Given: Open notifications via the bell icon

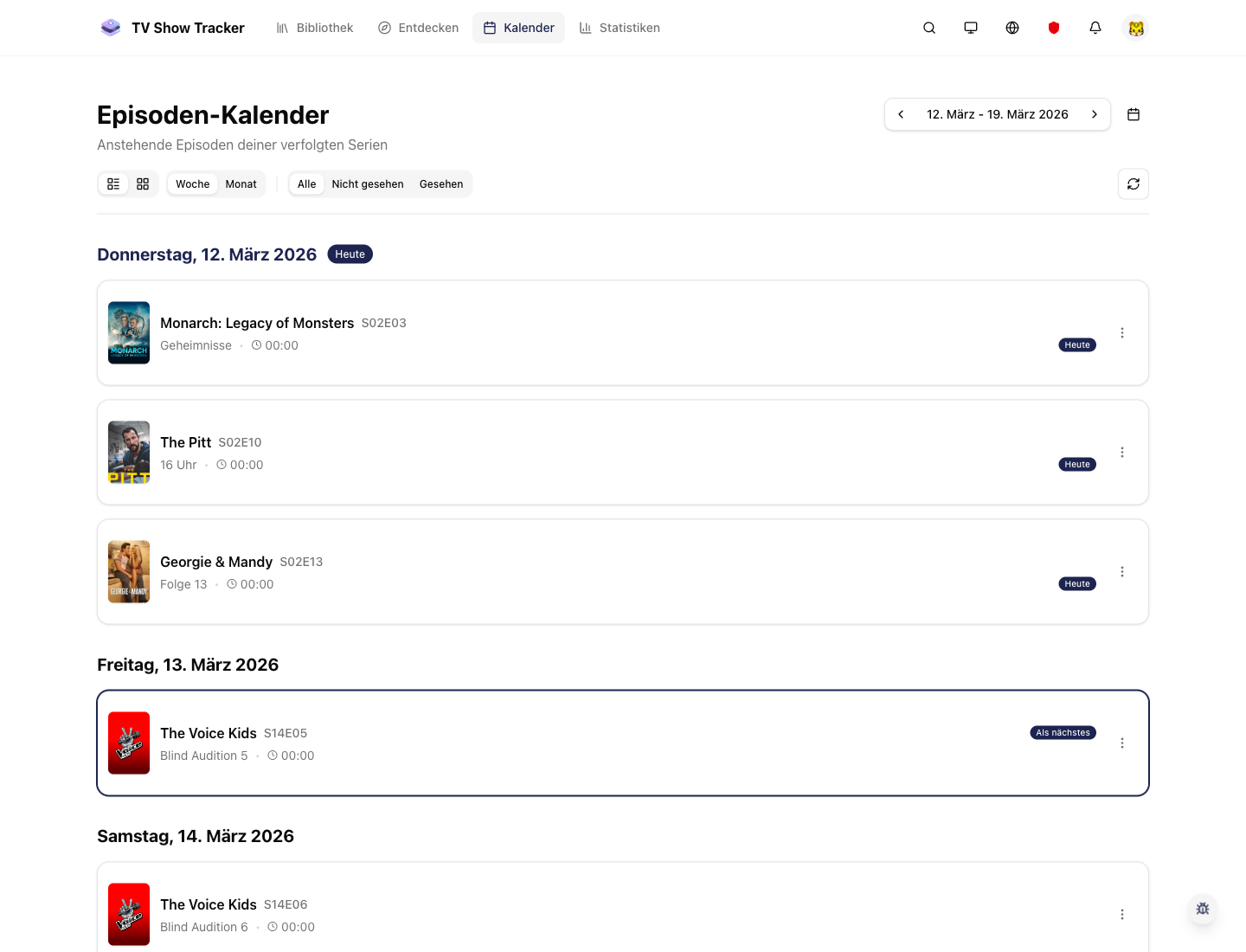Looking at the screenshot, I should [1095, 28].
